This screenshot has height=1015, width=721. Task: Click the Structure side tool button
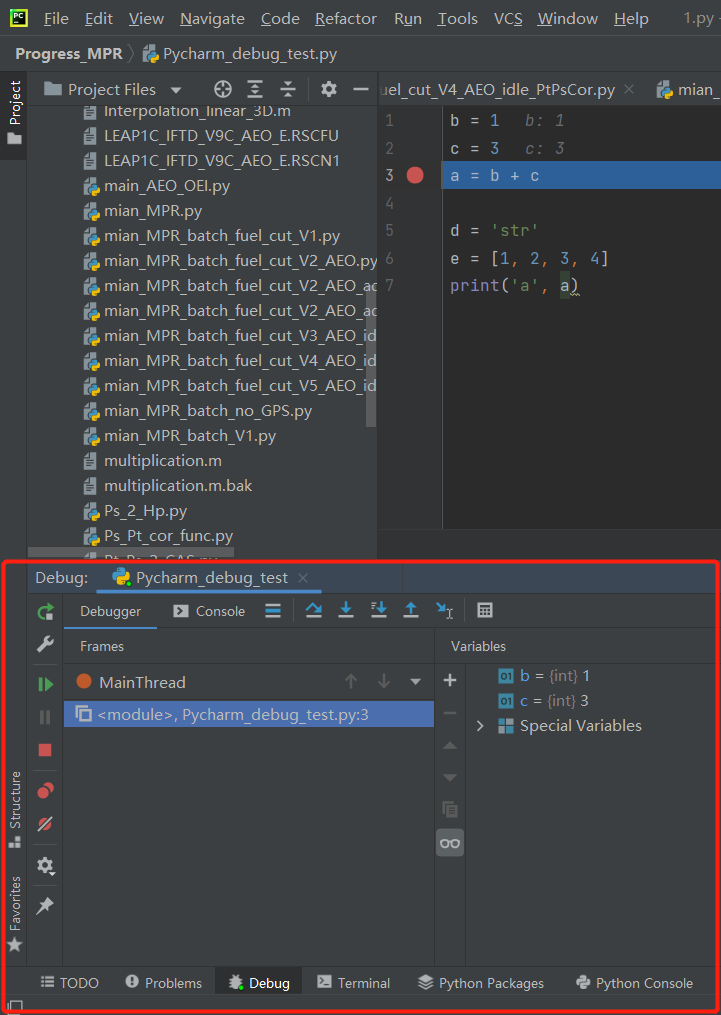pos(14,809)
